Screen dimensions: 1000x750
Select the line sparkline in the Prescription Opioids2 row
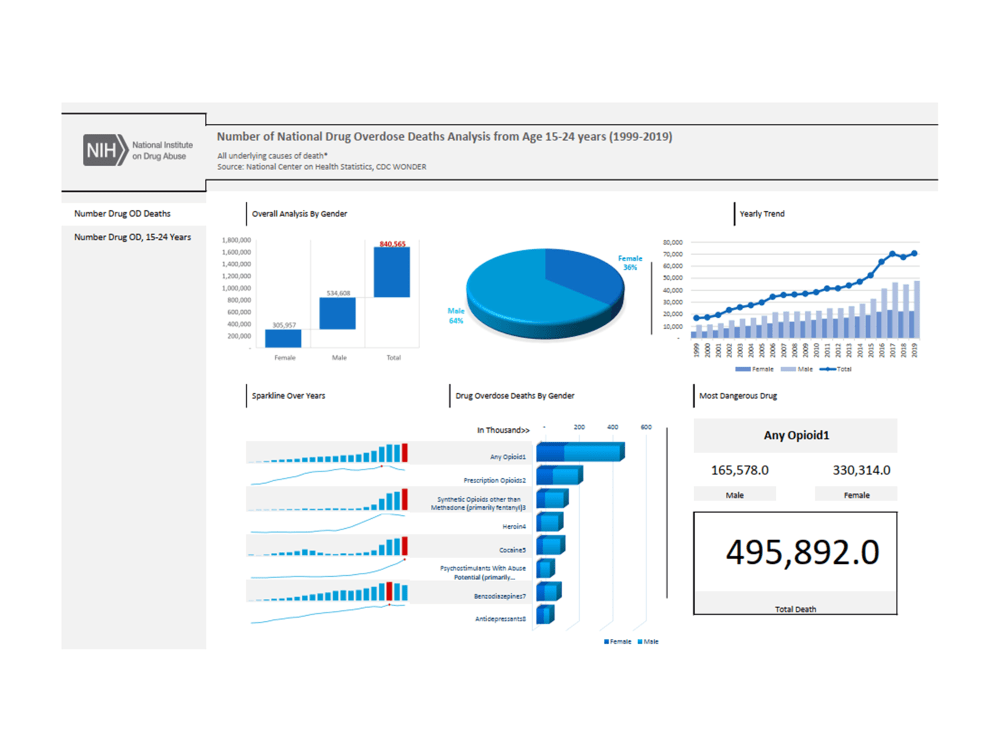pyautogui.click(x=327, y=475)
